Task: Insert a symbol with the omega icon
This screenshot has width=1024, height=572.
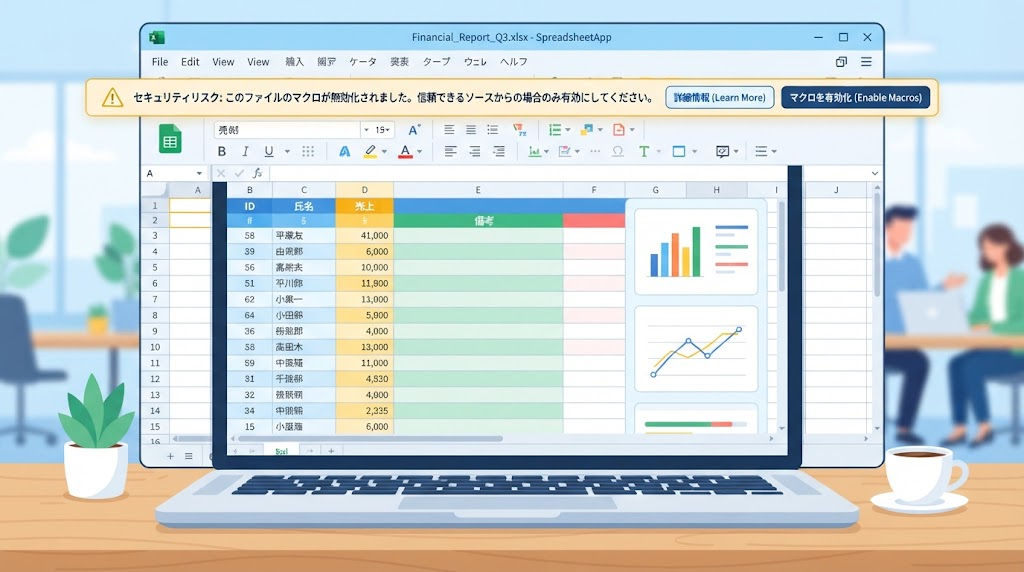Action: pos(618,151)
